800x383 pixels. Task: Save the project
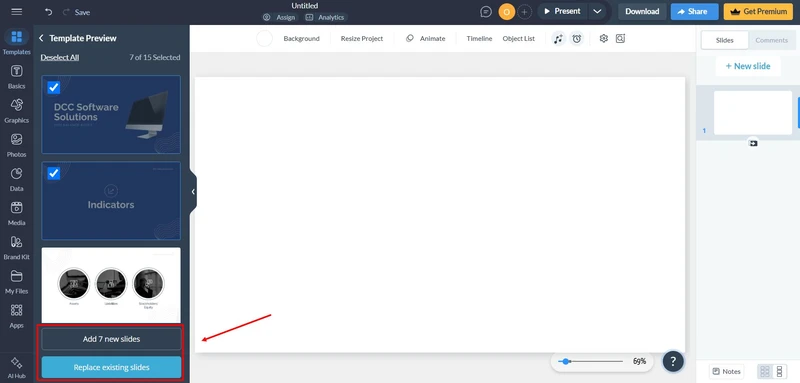pos(82,12)
